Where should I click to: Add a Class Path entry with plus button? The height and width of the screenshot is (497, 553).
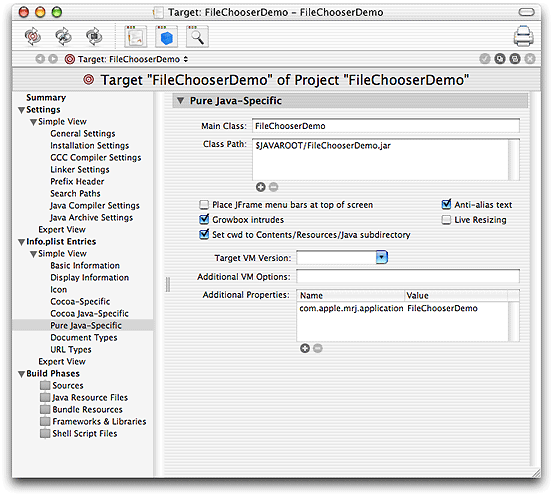pos(261,187)
